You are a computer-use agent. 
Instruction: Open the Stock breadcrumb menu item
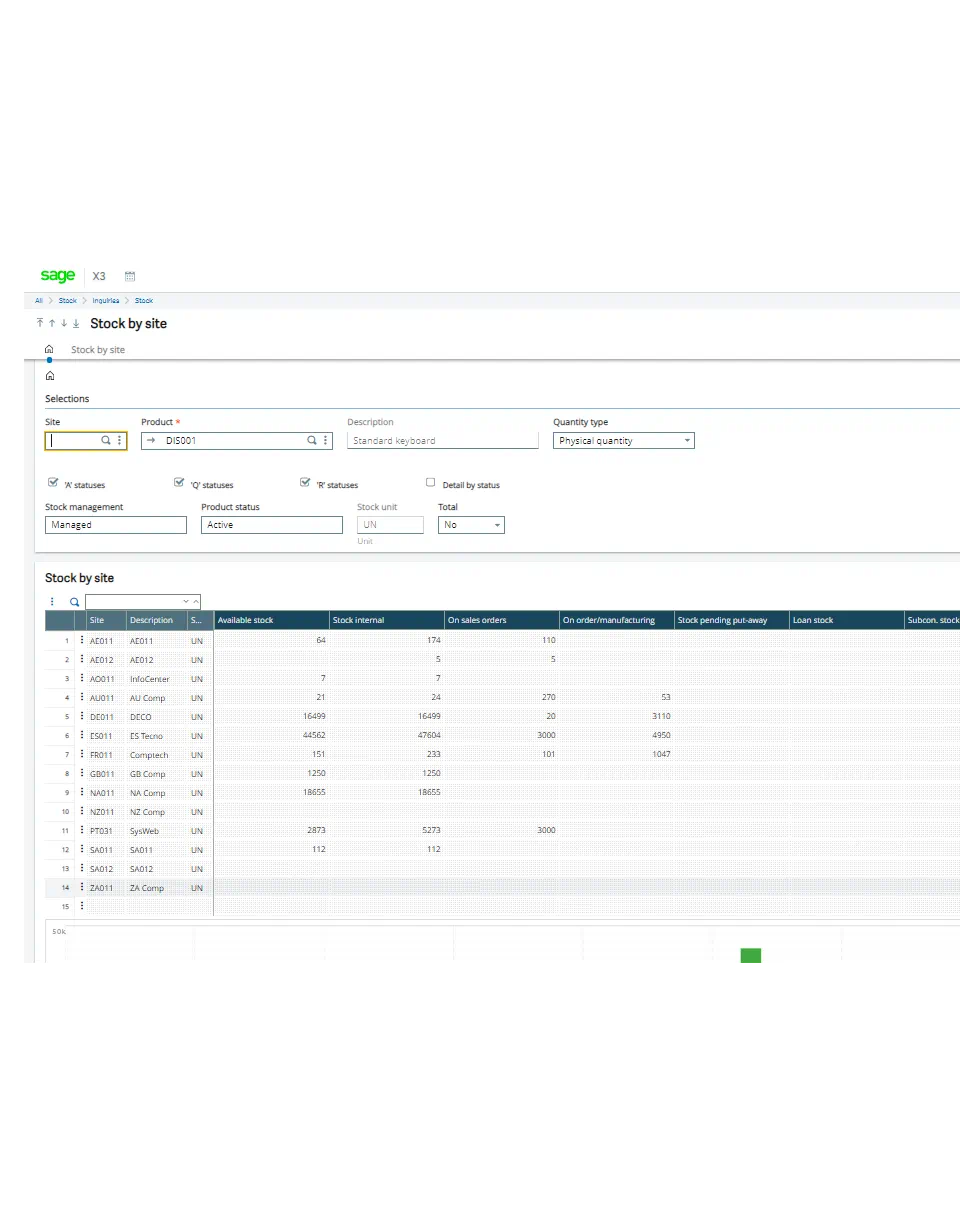67,300
